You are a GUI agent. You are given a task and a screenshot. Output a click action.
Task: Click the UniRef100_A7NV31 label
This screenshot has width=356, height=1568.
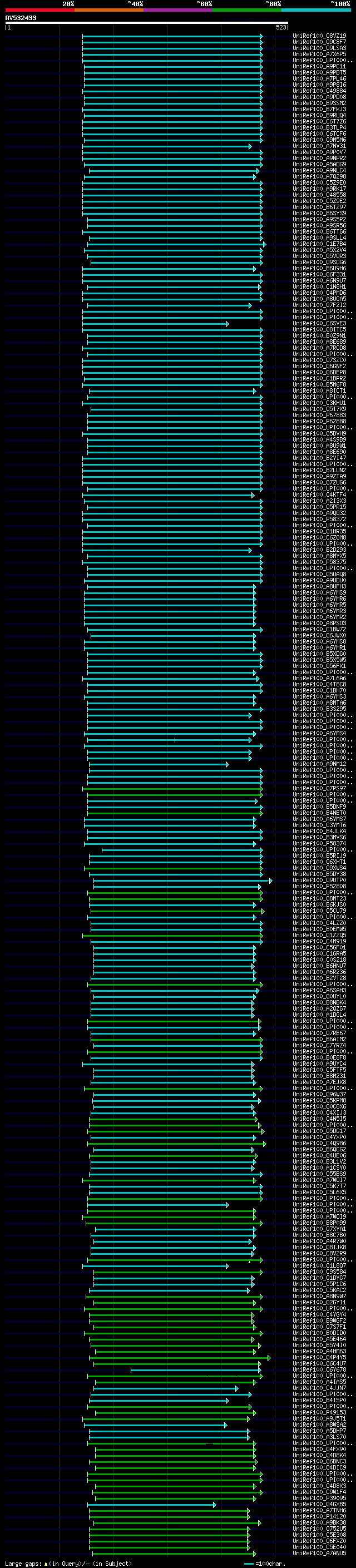[x=319, y=146]
